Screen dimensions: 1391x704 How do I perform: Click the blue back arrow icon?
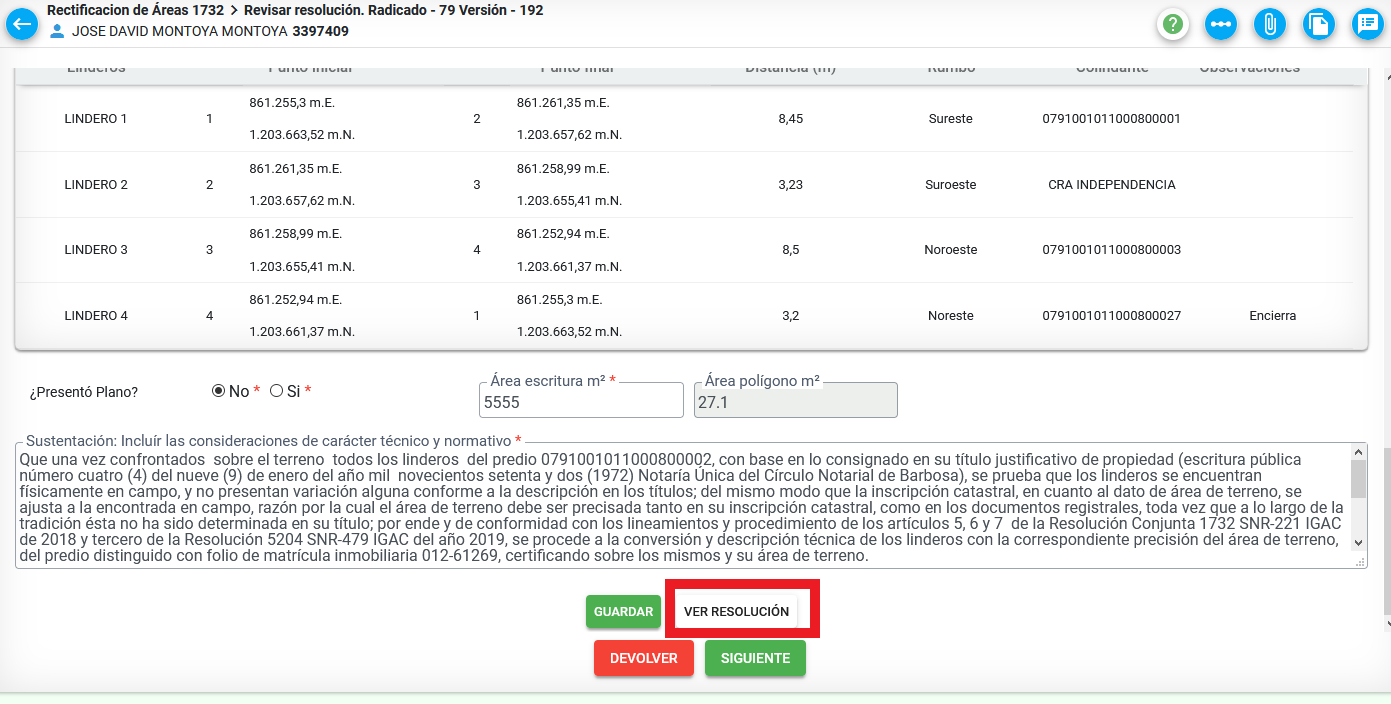click(x=21, y=24)
